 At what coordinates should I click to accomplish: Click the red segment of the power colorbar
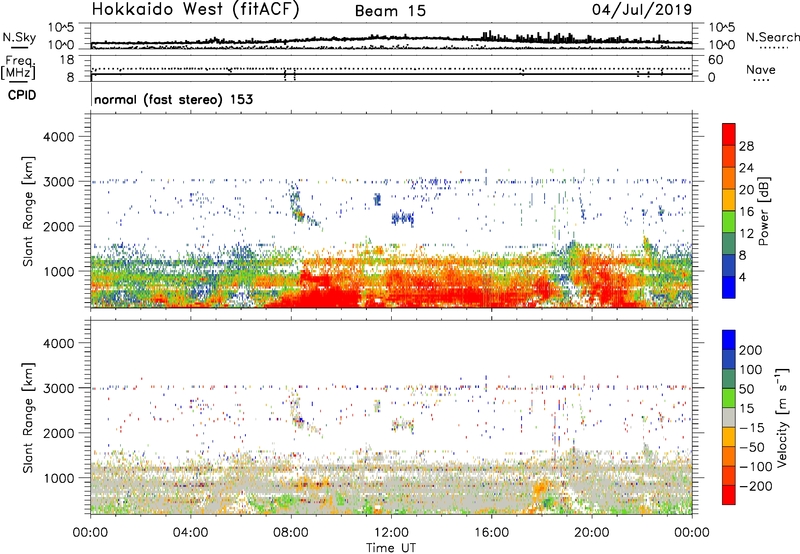[x=729, y=134]
